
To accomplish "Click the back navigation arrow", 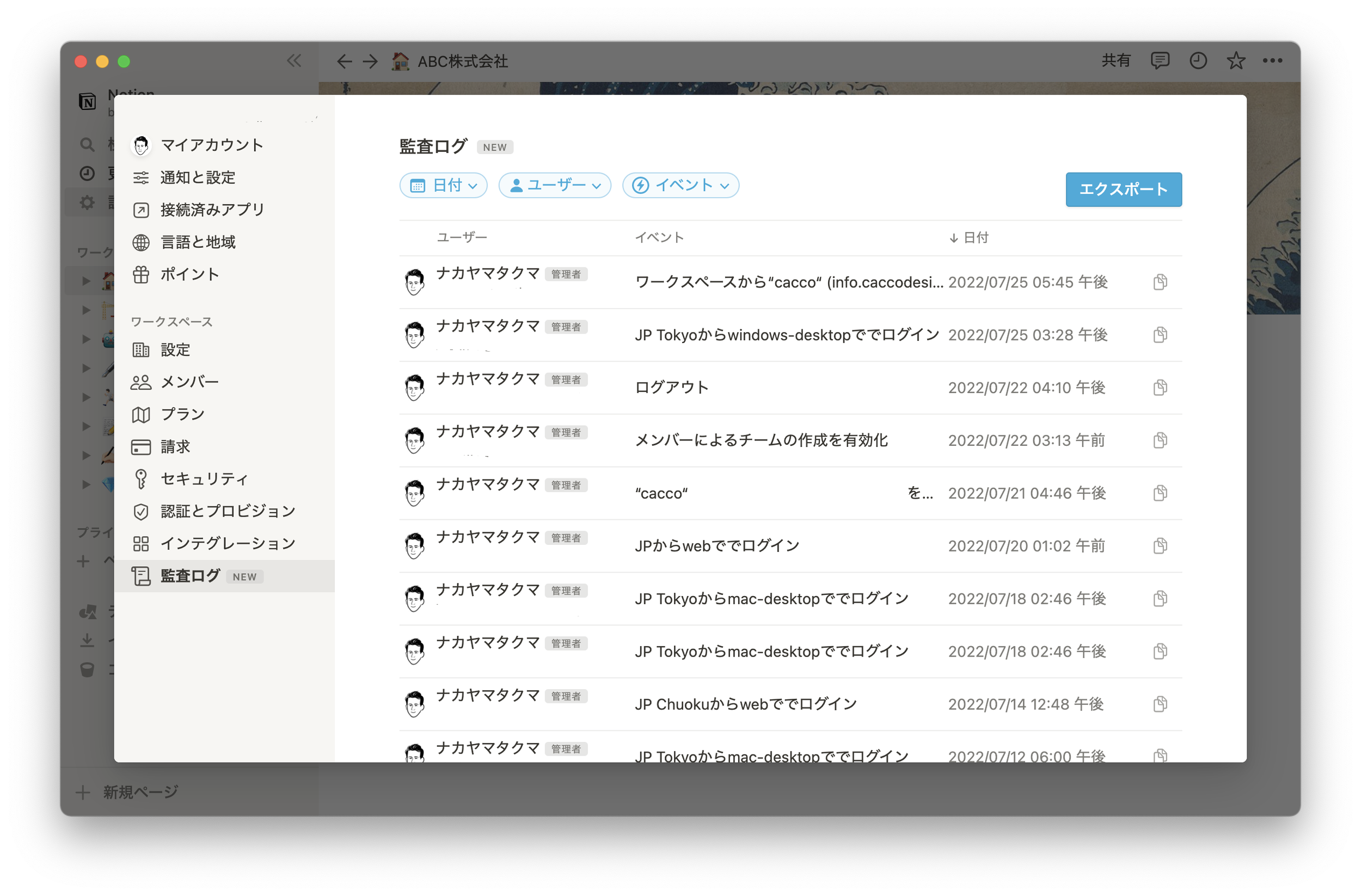I will click(x=344, y=61).
